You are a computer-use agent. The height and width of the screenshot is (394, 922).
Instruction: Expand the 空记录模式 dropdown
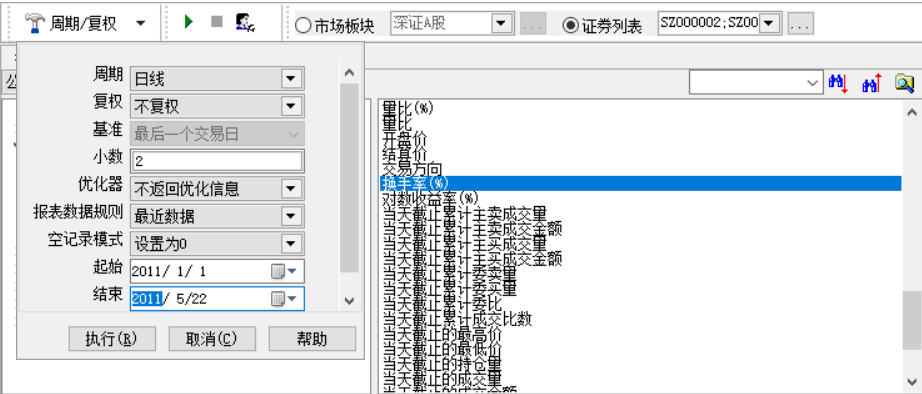tap(290, 243)
